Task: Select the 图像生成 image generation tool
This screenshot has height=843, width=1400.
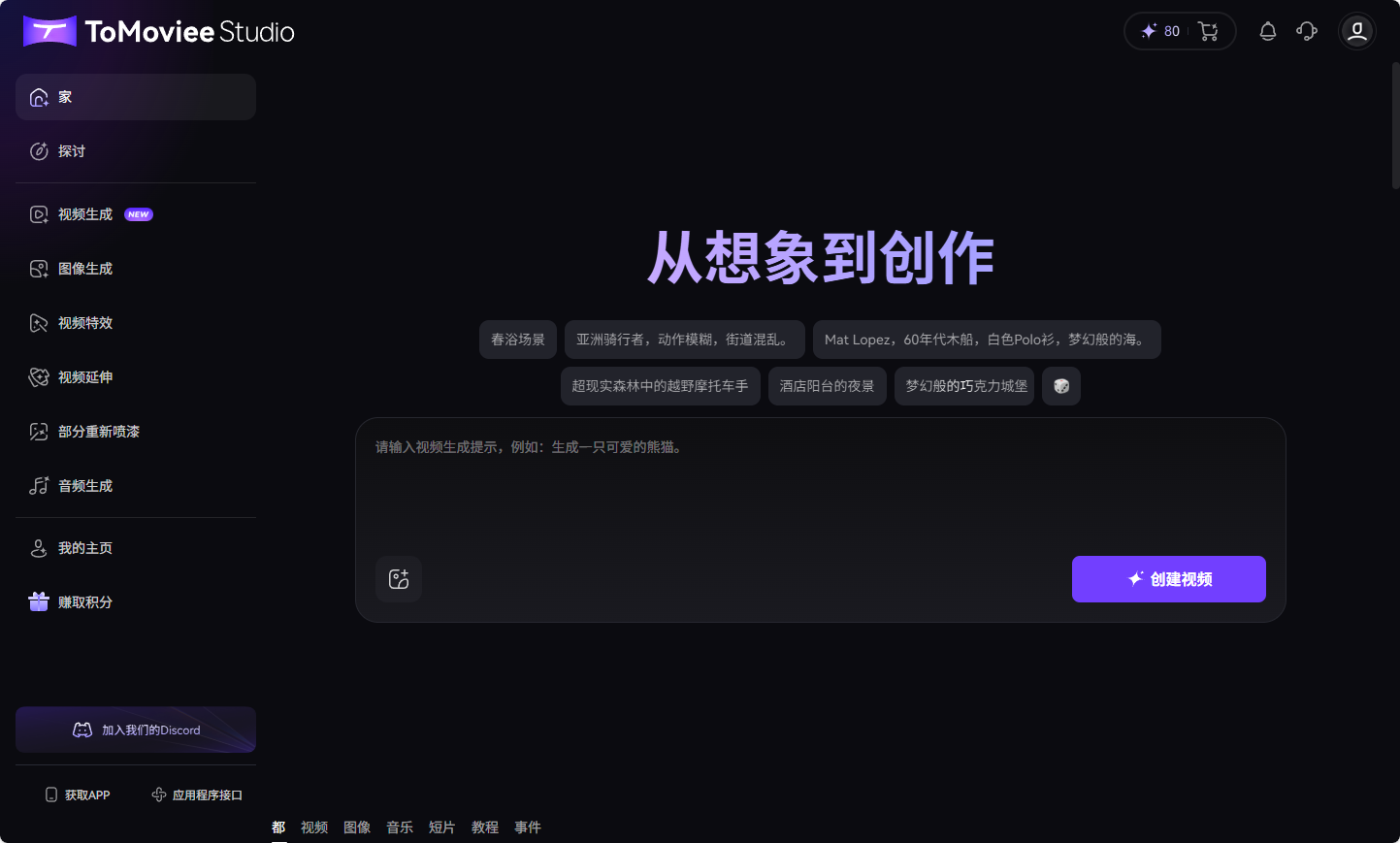Action: pos(85,268)
